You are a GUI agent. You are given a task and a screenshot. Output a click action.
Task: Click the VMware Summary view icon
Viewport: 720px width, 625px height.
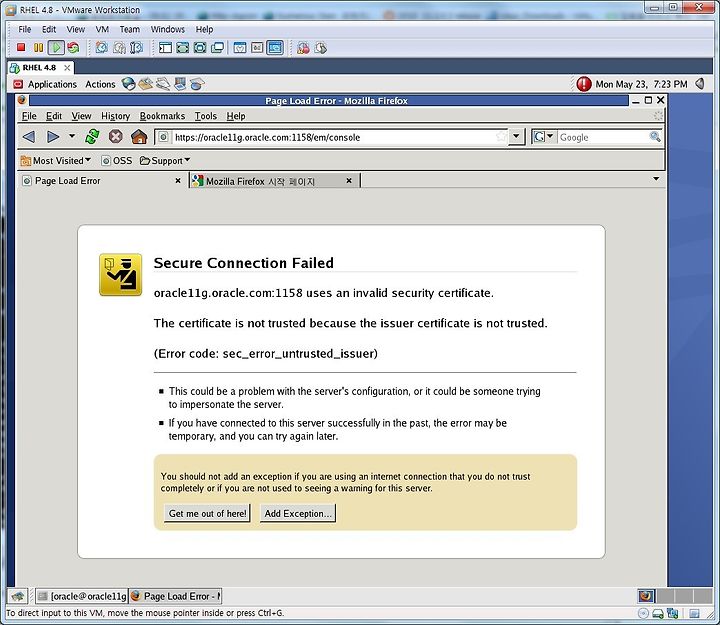pos(240,47)
